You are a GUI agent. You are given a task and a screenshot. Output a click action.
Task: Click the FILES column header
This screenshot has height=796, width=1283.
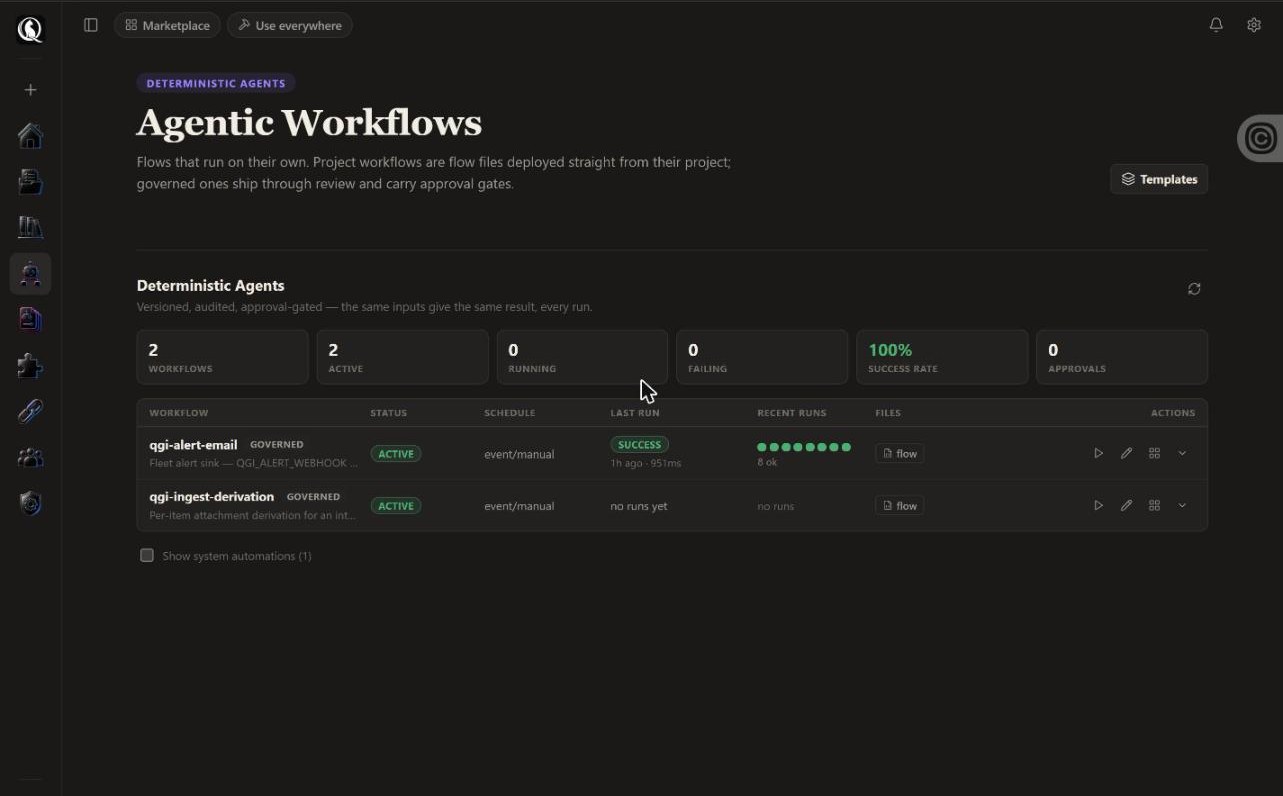coord(888,412)
